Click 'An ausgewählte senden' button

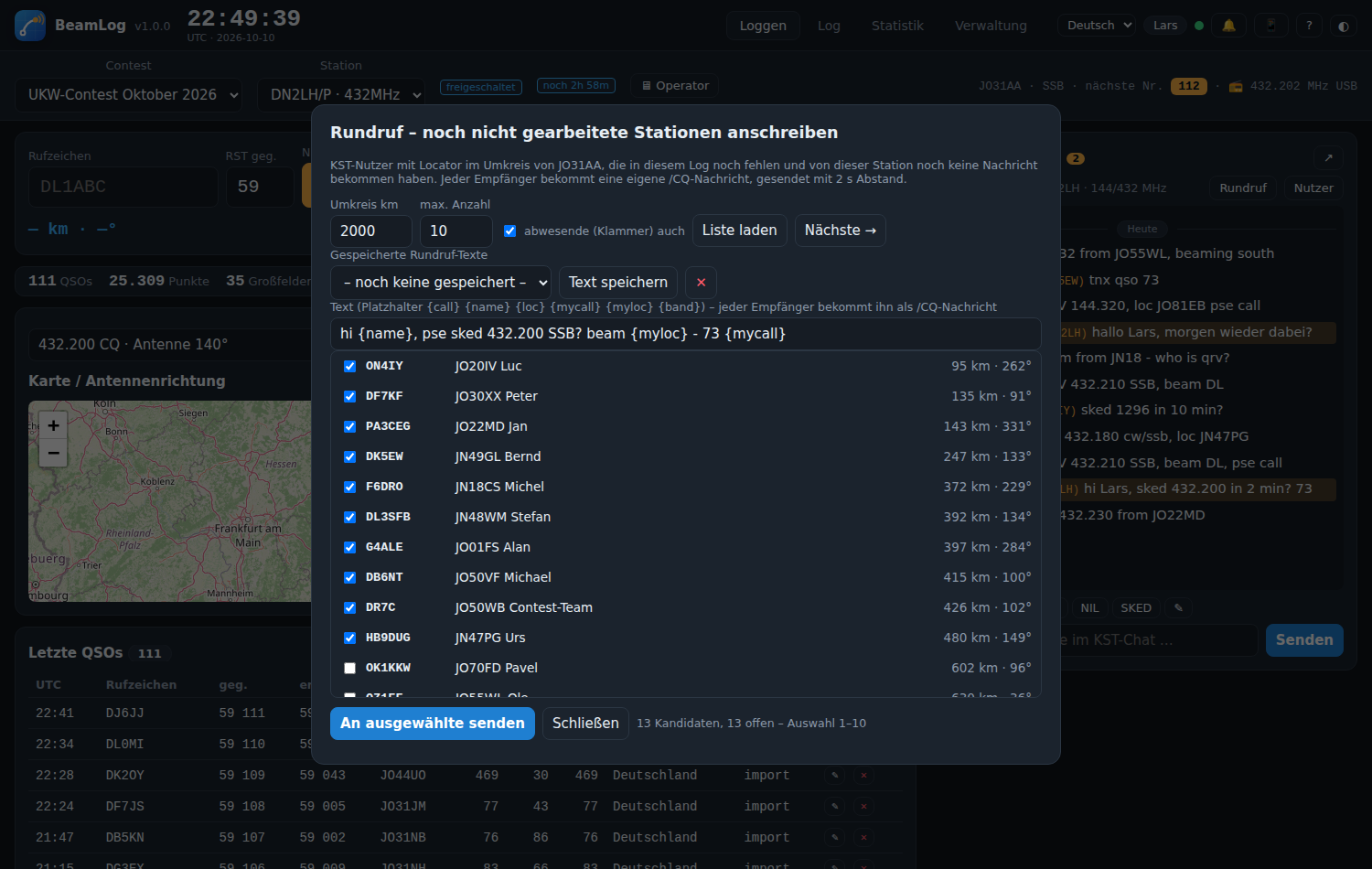click(433, 724)
